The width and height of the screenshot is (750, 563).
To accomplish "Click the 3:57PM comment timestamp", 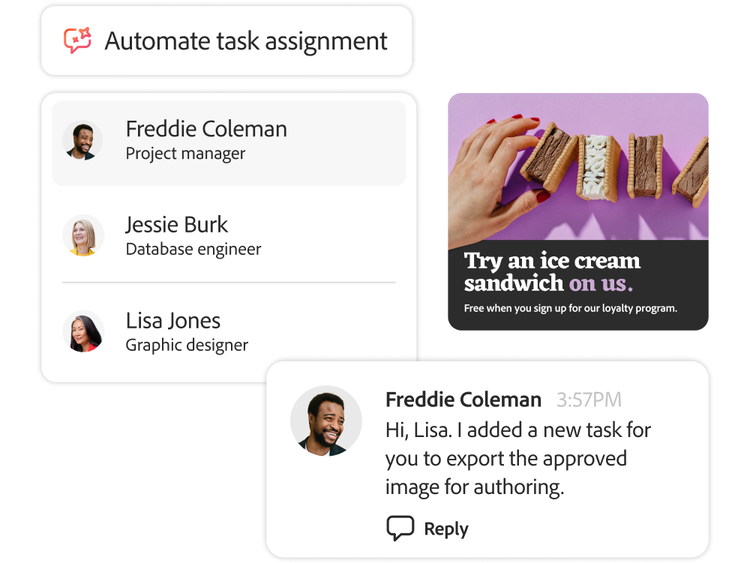I will 589,400.
